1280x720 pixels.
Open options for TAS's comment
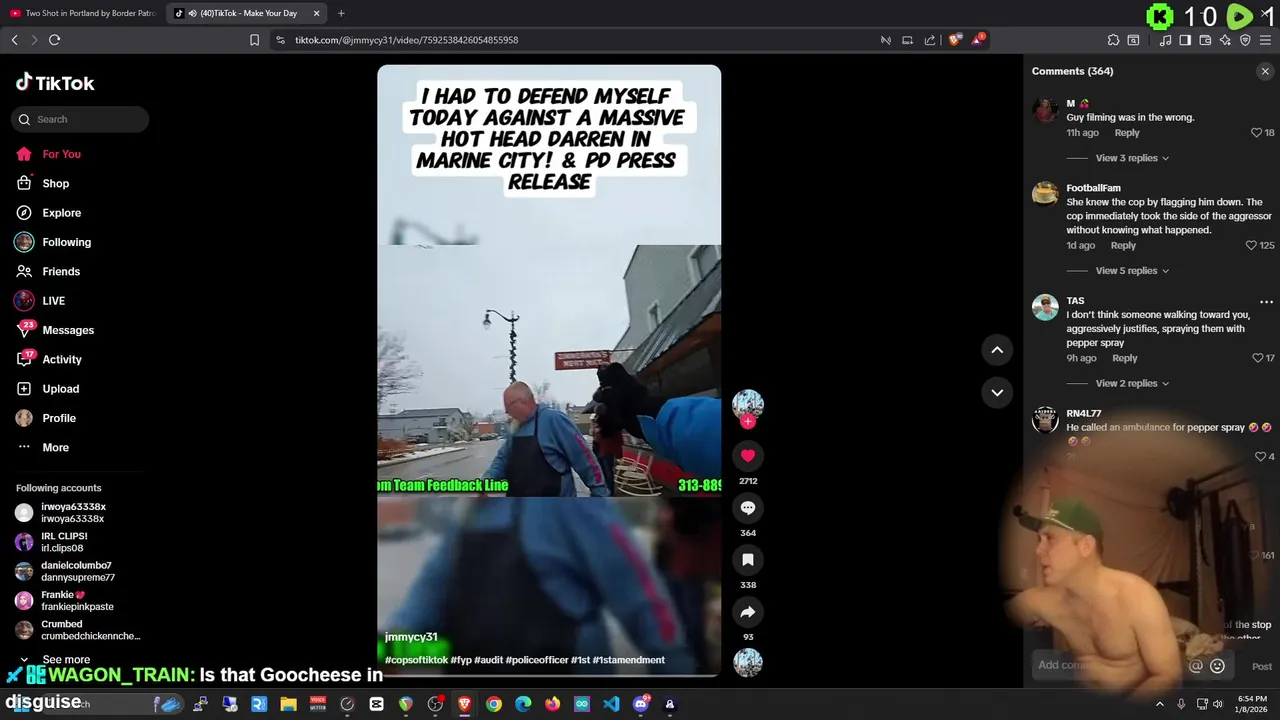(1266, 301)
